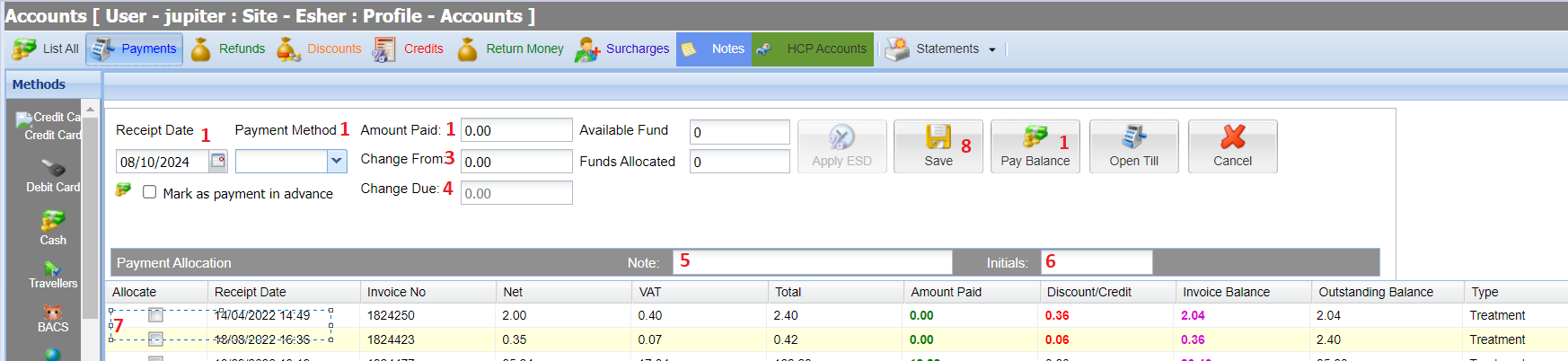Click the Funds Allocated field

point(739,162)
